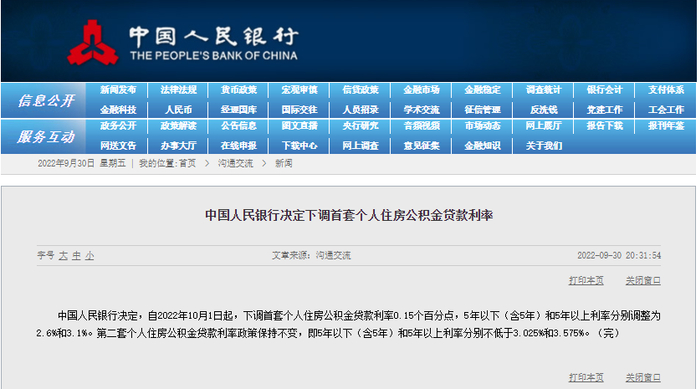Open 货币政策 in navigation
700x389 pixels.
pyautogui.click(x=239, y=90)
